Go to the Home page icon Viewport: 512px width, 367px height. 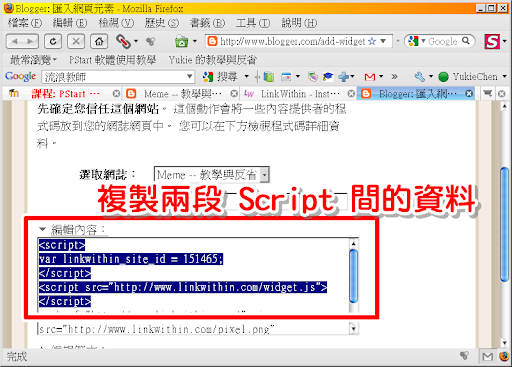pos(99,42)
